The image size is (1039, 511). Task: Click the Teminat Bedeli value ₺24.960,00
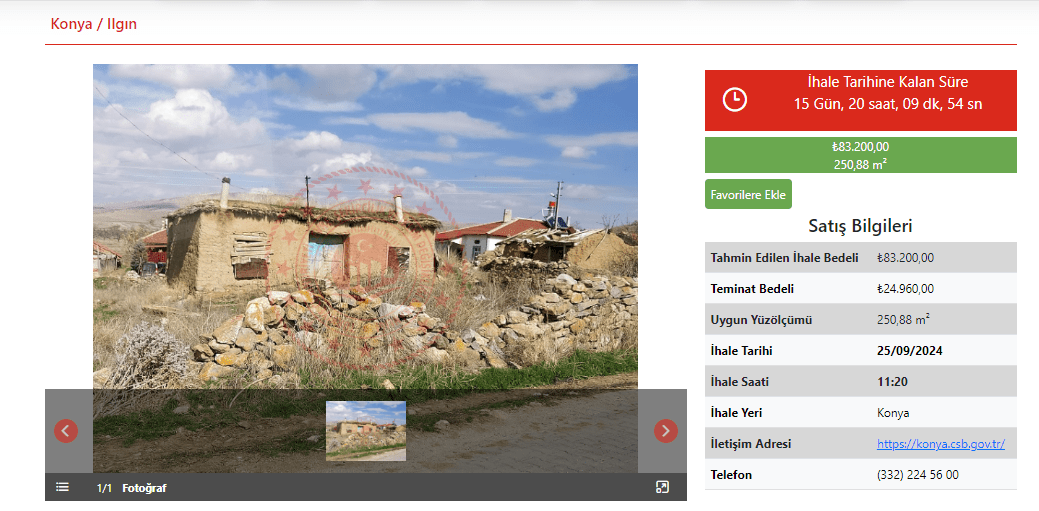point(905,289)
